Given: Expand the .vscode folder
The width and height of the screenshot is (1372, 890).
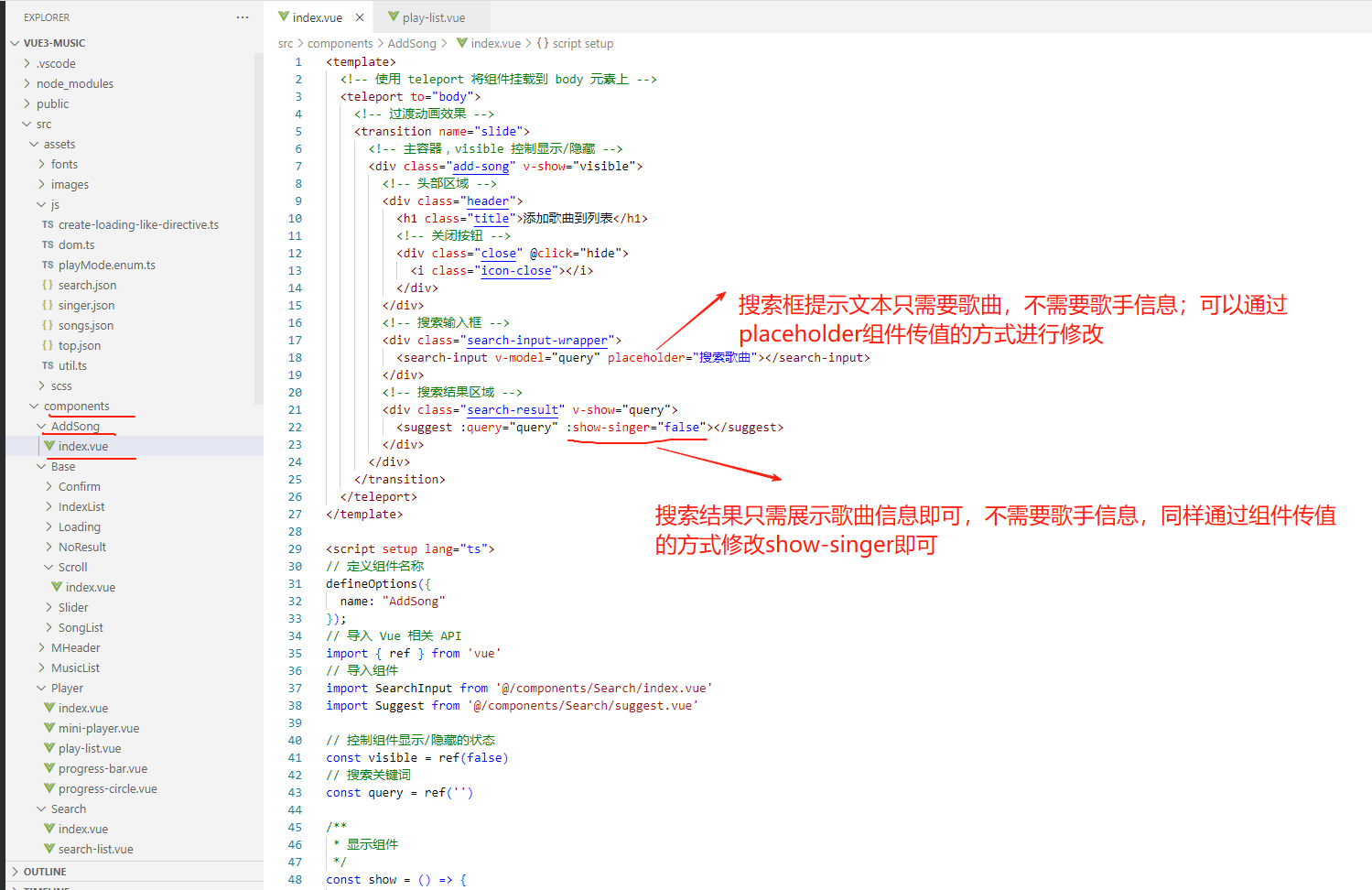Looking at the screenshot, I should coord(27,63).
